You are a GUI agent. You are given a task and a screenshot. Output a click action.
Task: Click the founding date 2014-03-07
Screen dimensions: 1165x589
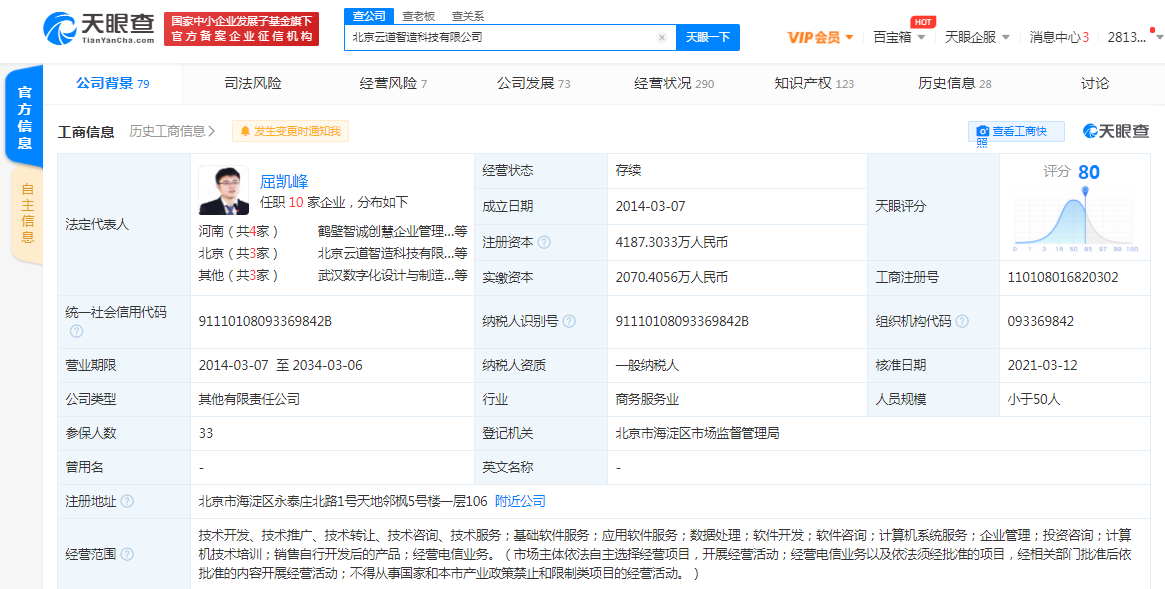pyautogui.click(x=650, y=206)
